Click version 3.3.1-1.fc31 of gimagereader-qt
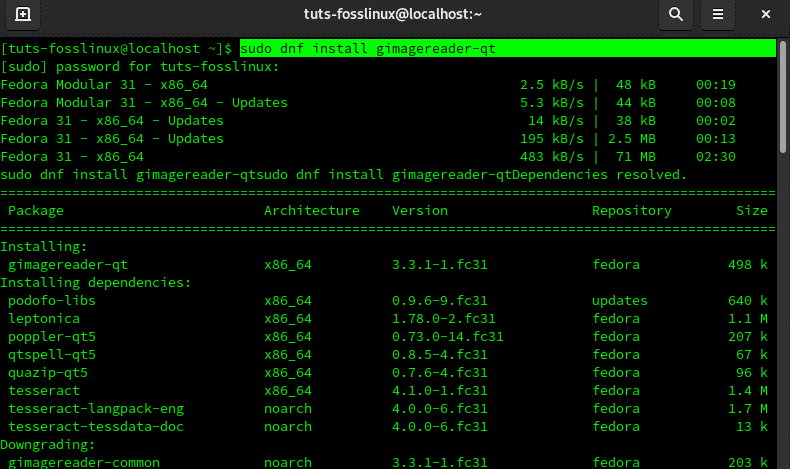This screenshot has width=790, height=469. pyautogui.click(x=440, y=264)
